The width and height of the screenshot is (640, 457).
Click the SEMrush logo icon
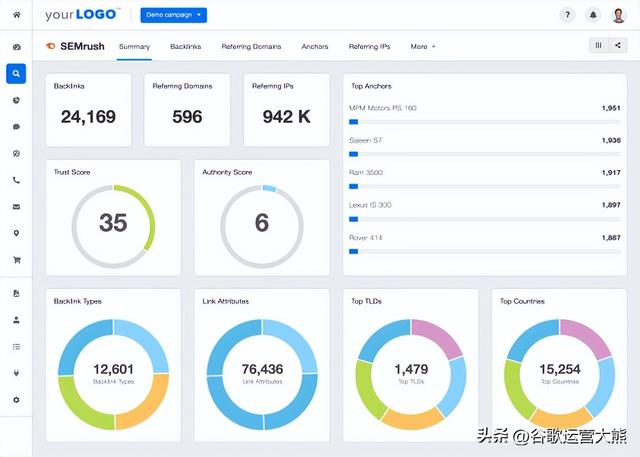[x=51, y=46]
